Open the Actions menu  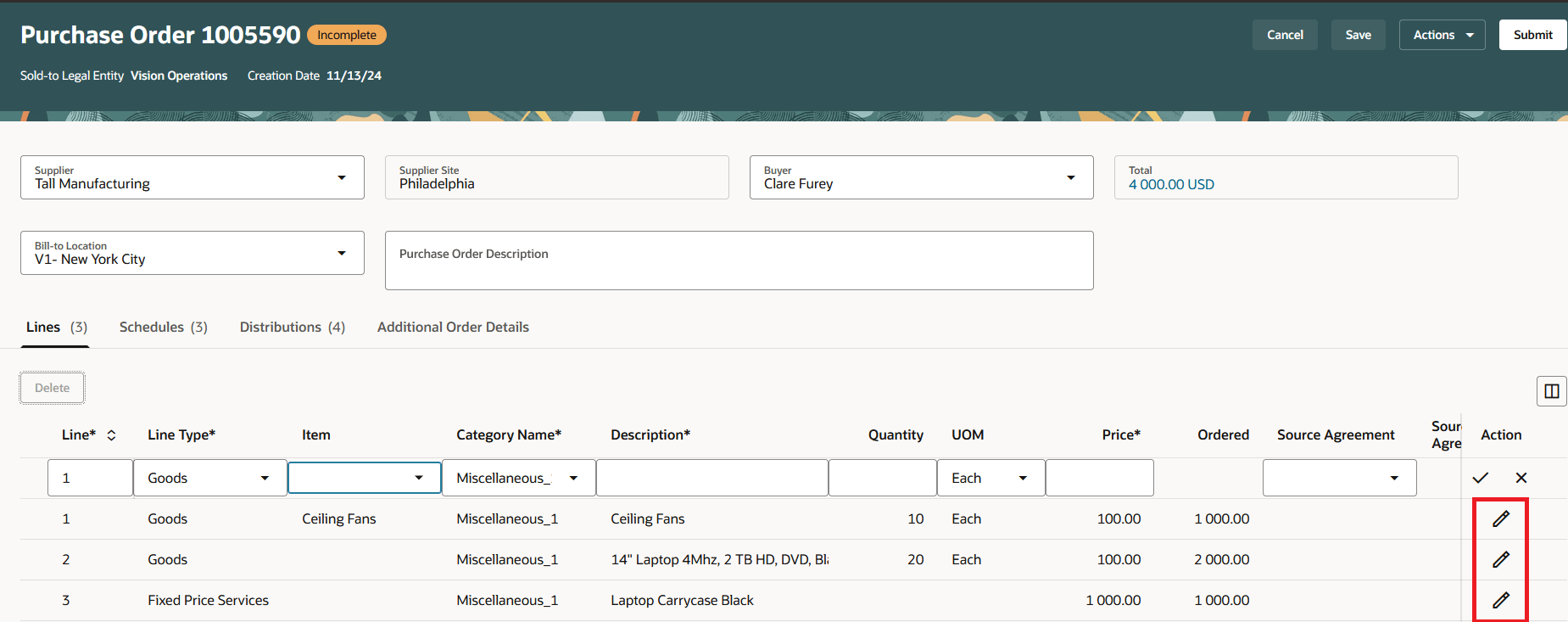pyautogui.click(x=1442, y=35)
